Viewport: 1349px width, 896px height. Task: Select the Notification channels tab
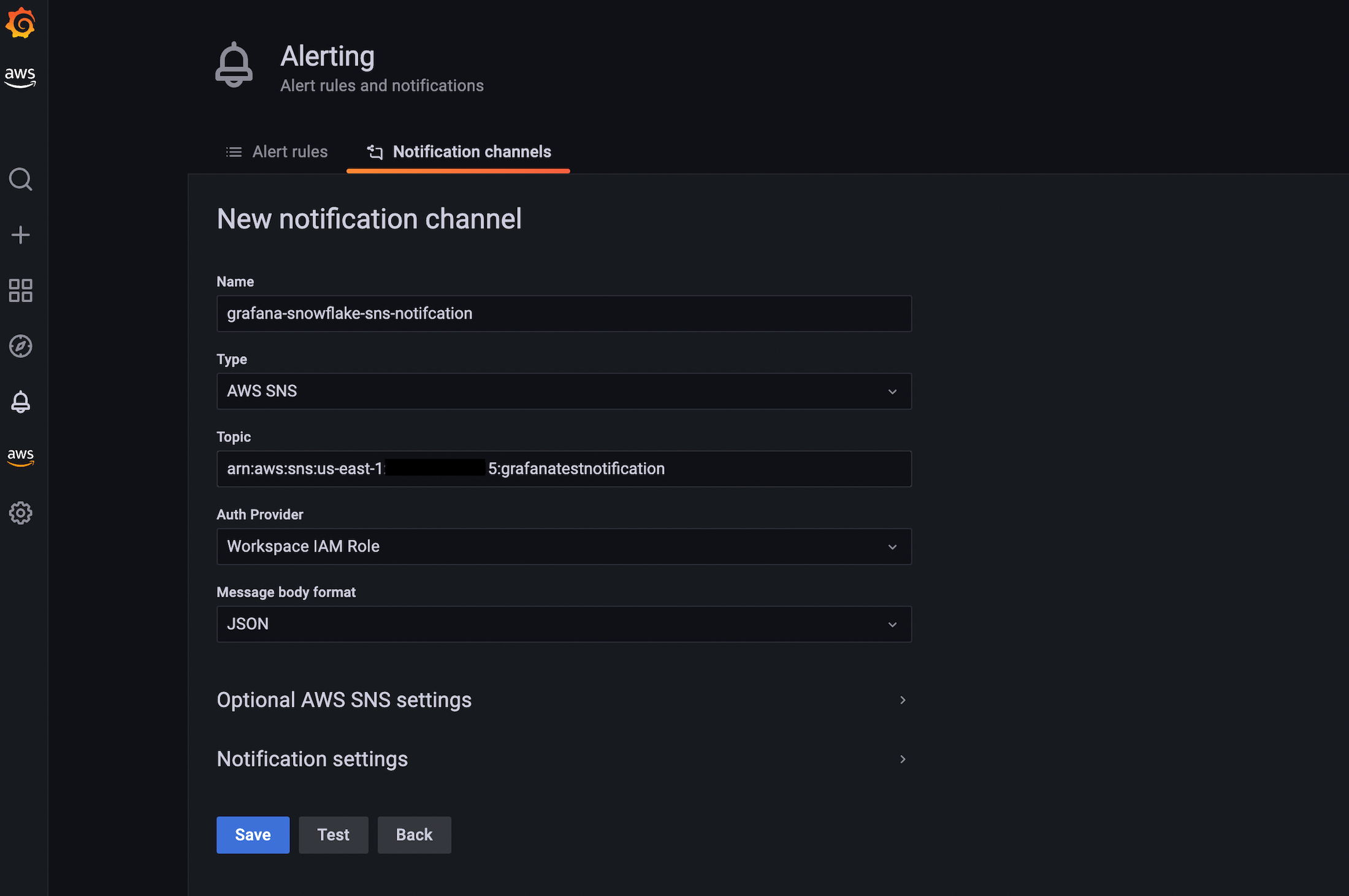(x=458, y=152)
